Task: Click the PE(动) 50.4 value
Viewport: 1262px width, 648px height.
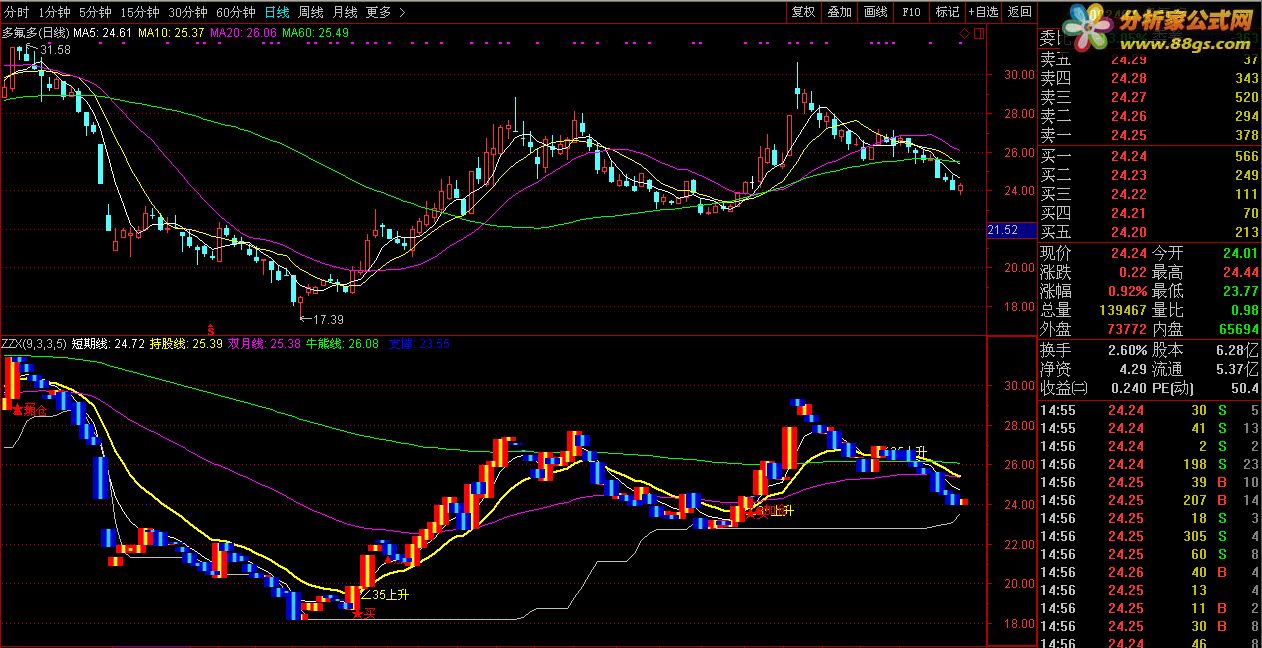Action: click(1244, 388)
